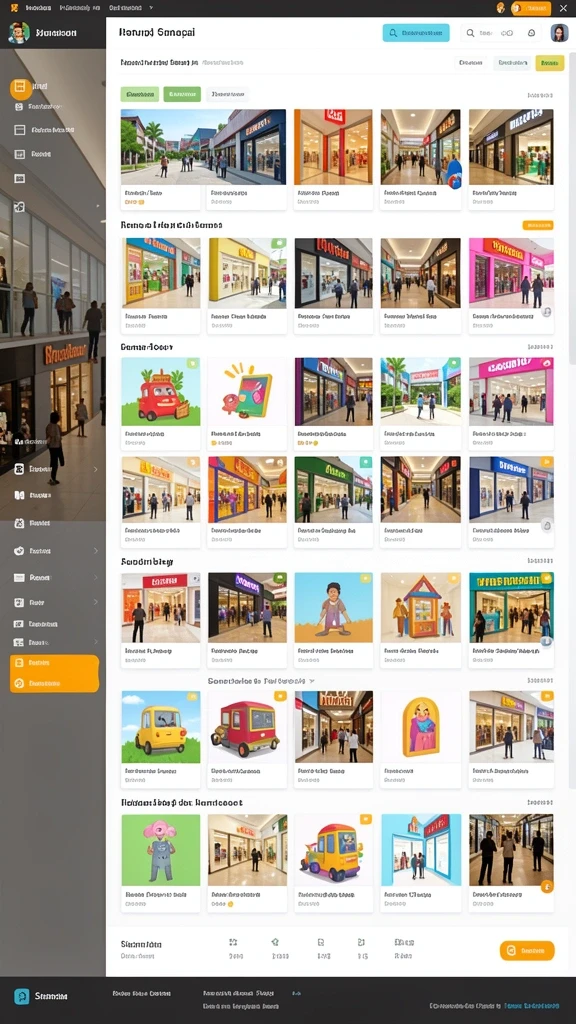
Task: Click the circular icon in header search area
Action: pos(532,33)
